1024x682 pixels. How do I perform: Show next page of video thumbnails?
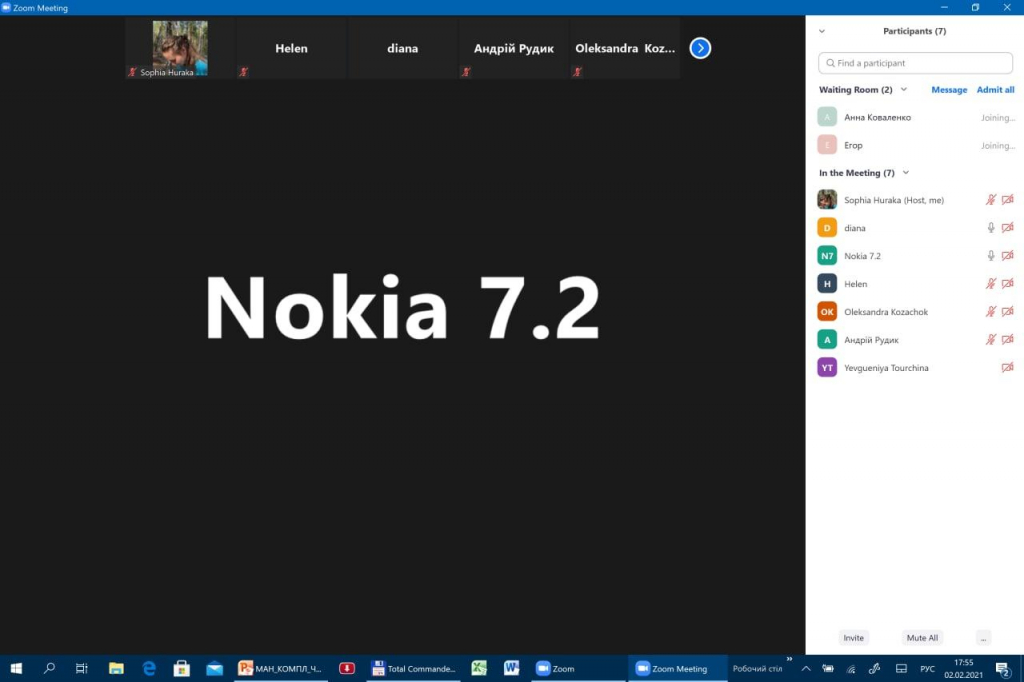[x=700, y=48]
